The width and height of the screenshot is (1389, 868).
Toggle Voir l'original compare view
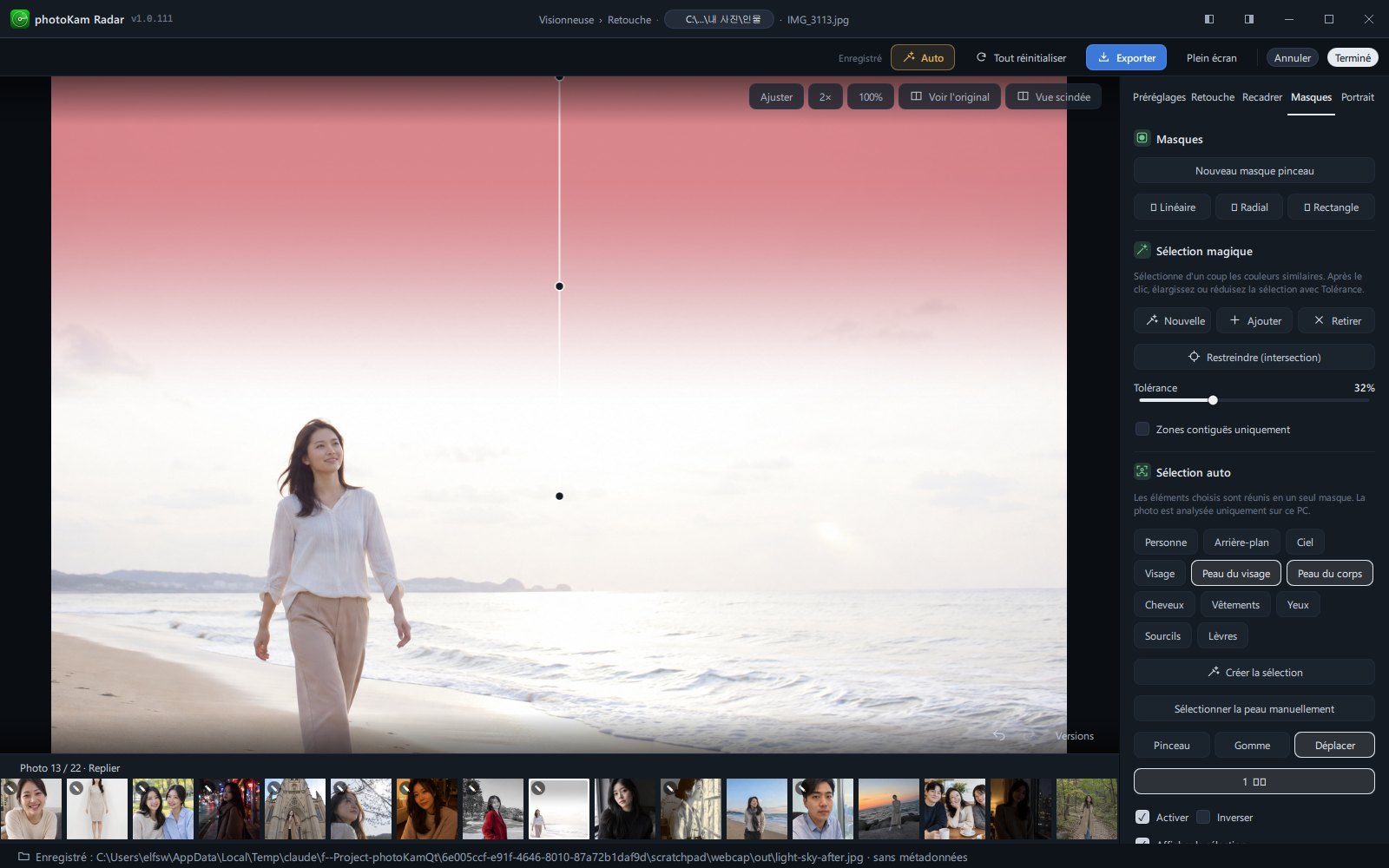pos(950,97)
